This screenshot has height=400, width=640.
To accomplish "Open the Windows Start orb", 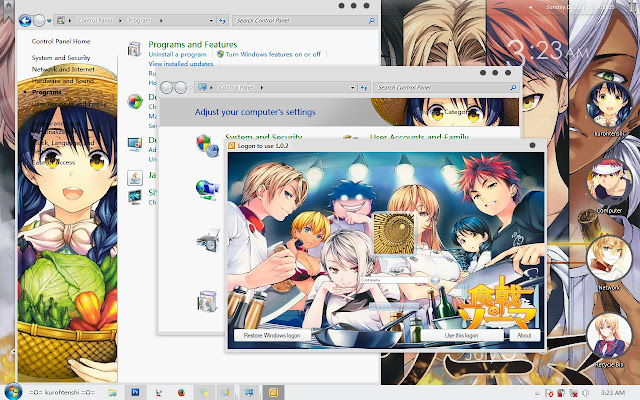I will pos(13,392).
